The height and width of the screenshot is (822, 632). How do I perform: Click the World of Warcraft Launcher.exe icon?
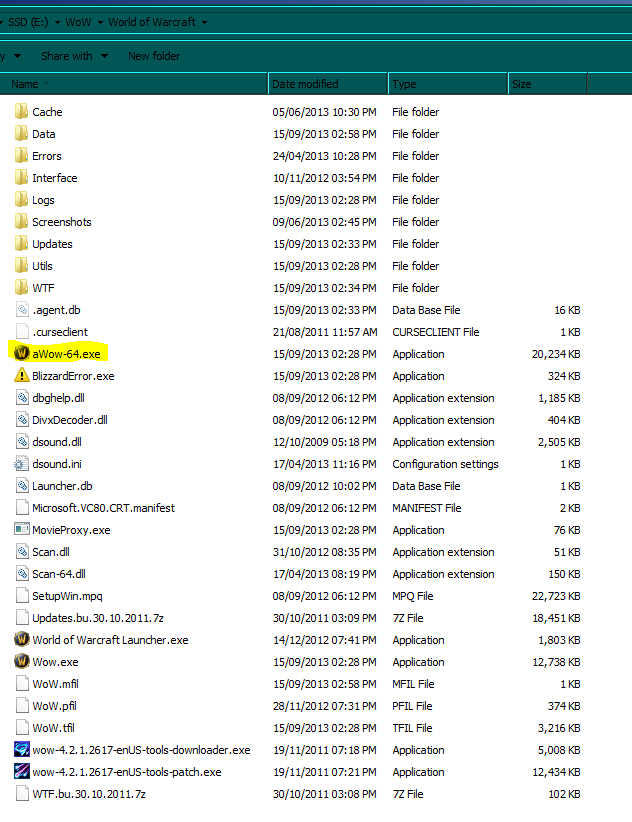[x=21, y=640]
